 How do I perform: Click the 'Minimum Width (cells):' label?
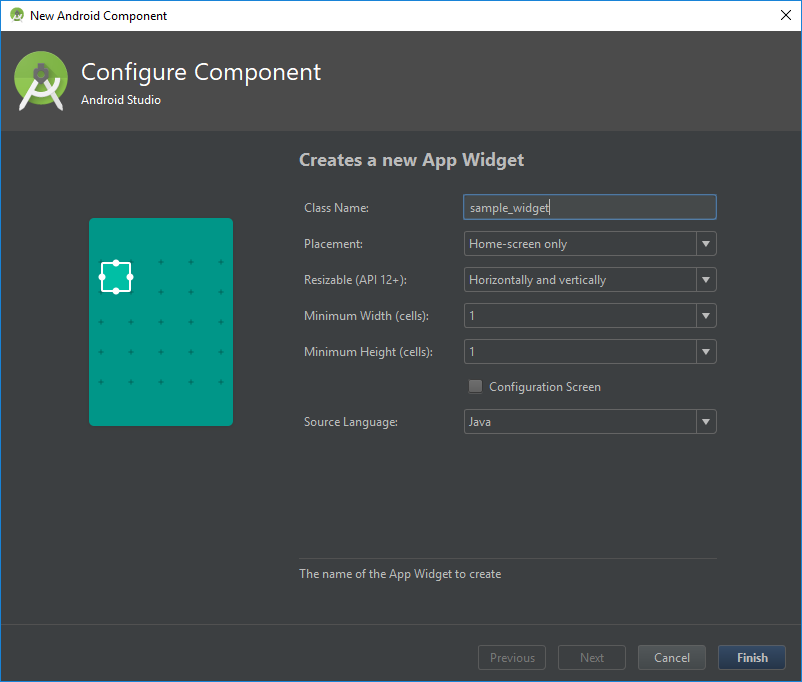pyautogui.click(x=366, y=316)
